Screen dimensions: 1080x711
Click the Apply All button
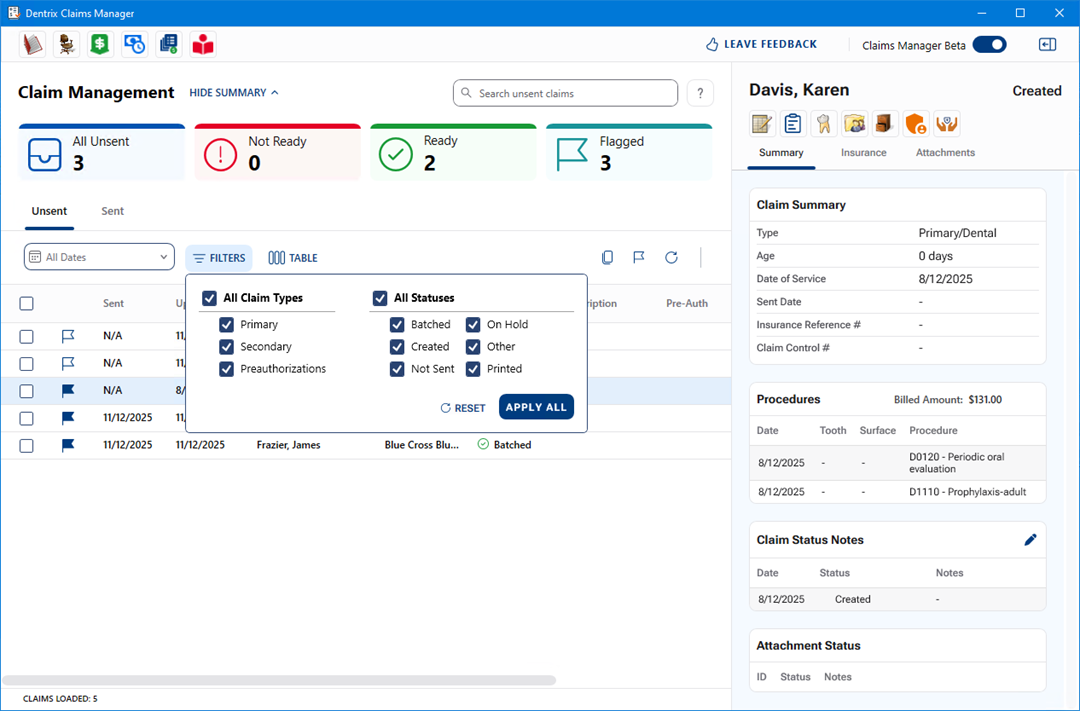pyautogui.click(x=536, y=407)
